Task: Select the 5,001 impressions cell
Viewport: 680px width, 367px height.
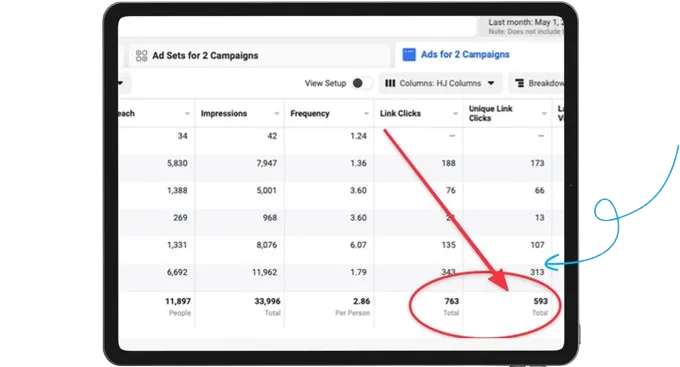Action: pyautogui.click(x=266, y=190)
